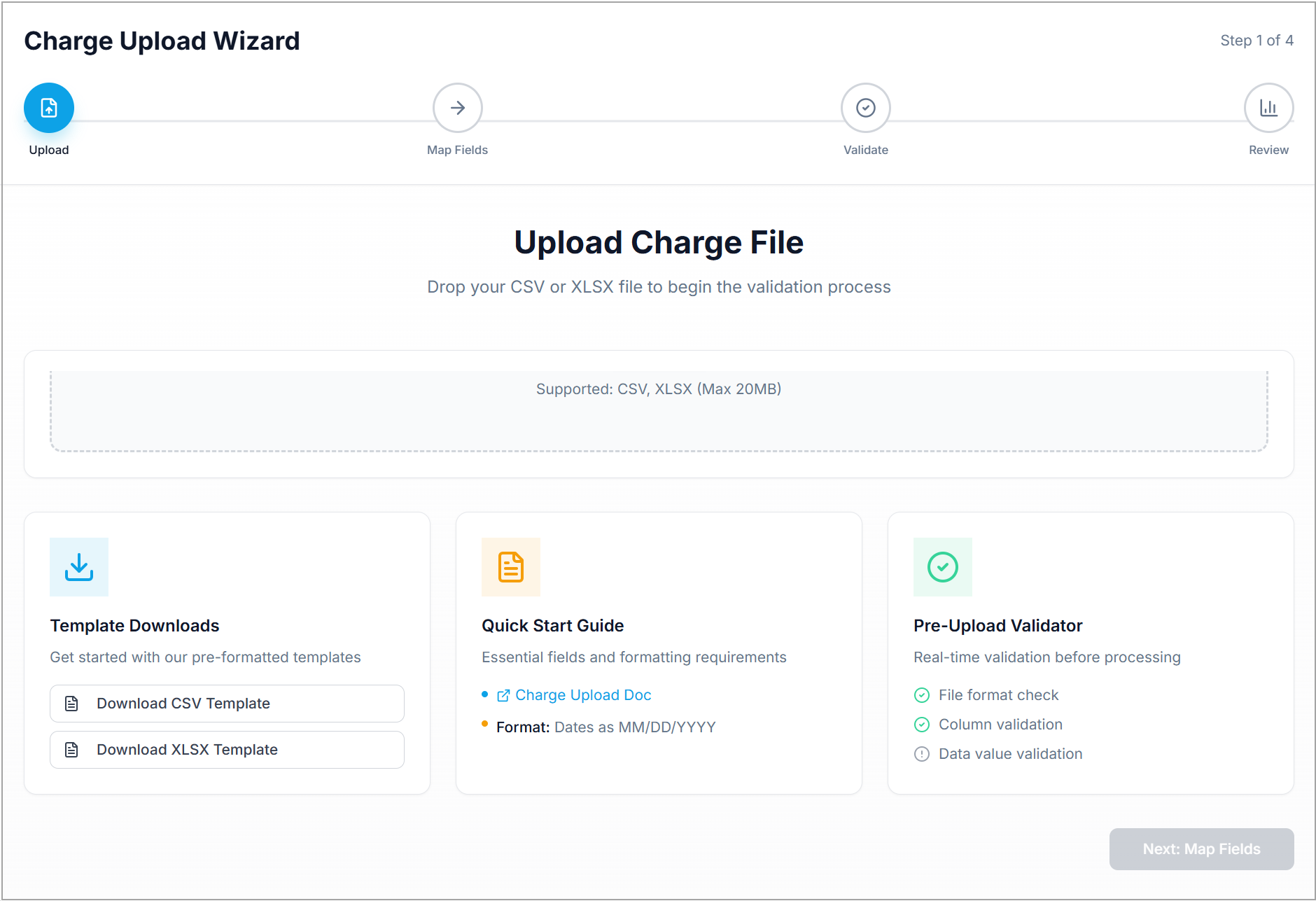The width and height of the screenshot is (1316, 901).
Task: Download the CSV template
Action: coord(227,704)
